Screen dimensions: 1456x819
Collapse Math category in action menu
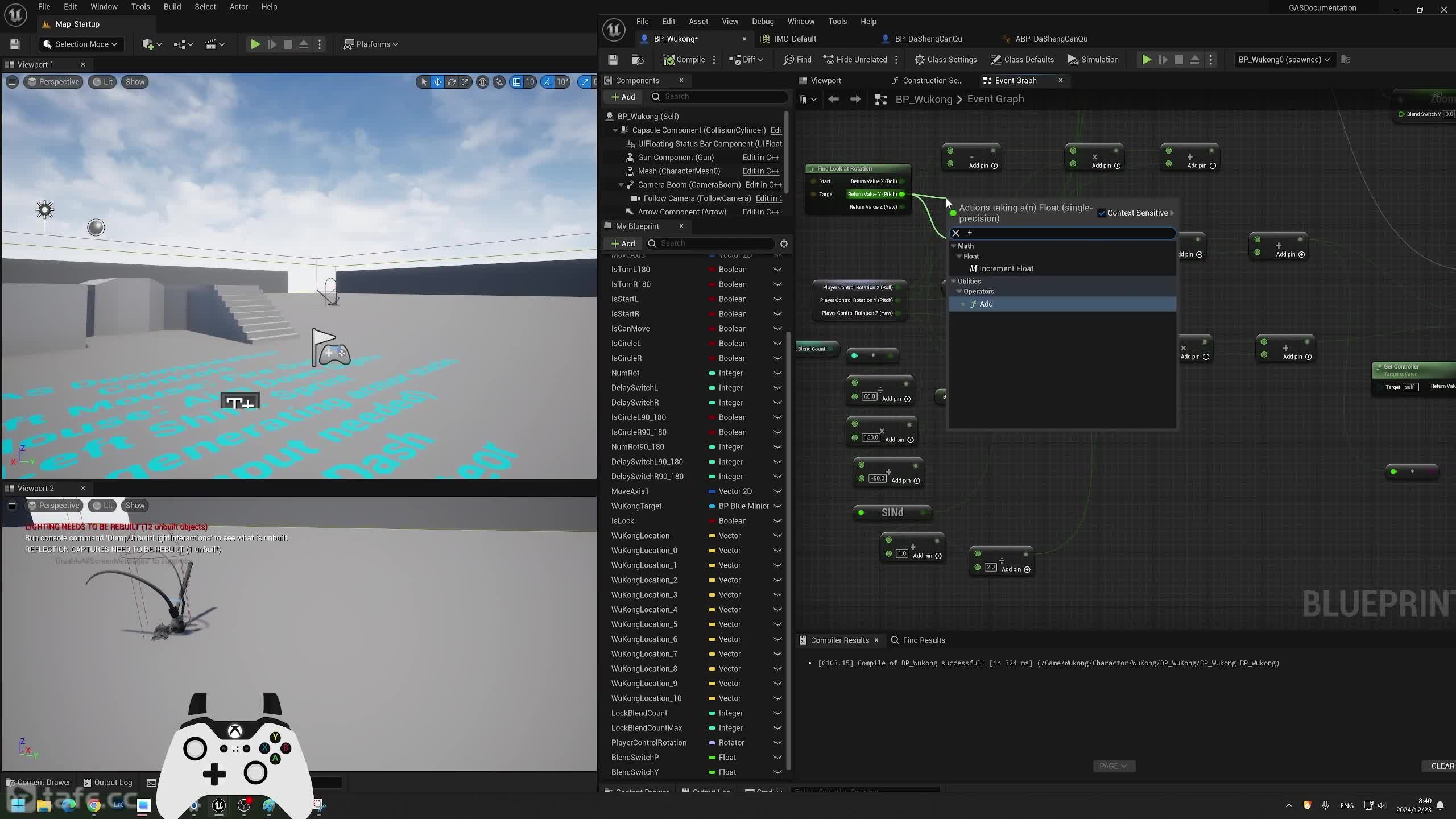954,246
